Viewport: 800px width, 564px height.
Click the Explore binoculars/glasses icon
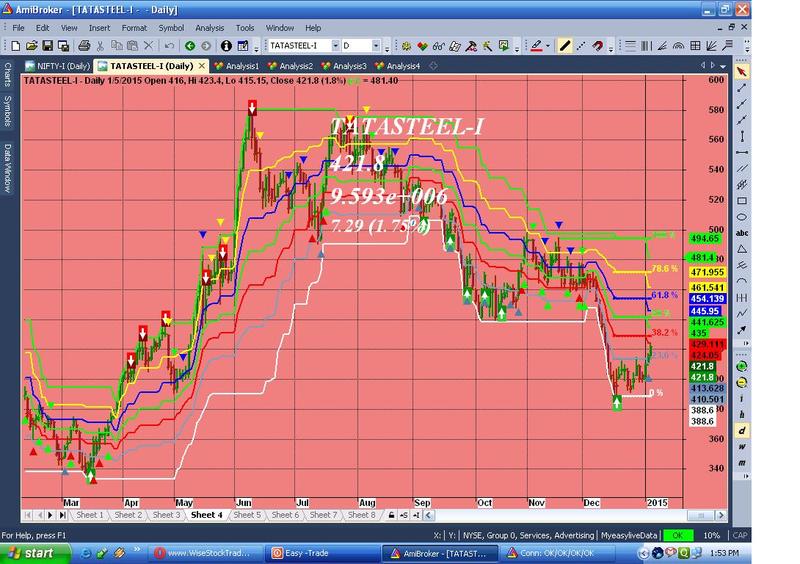(438, 46)
